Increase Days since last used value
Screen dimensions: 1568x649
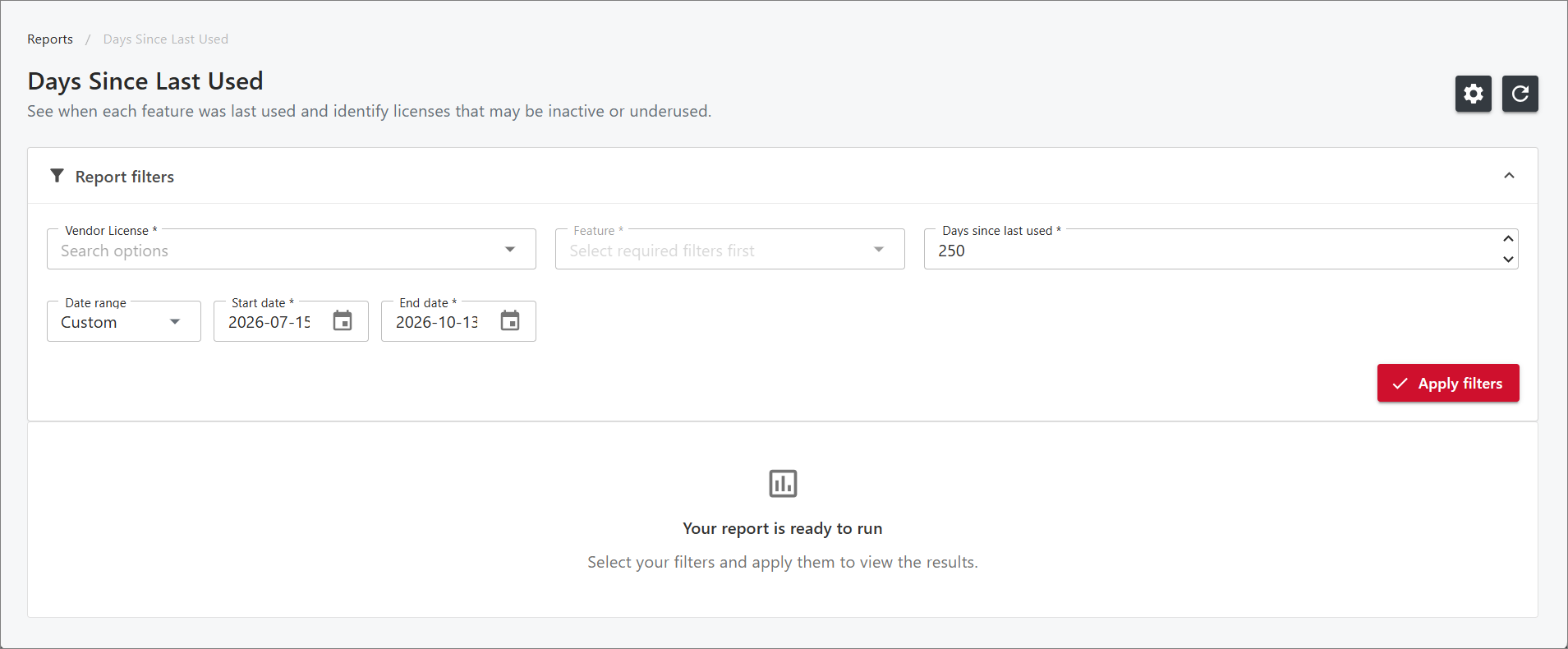point(1508,239)
